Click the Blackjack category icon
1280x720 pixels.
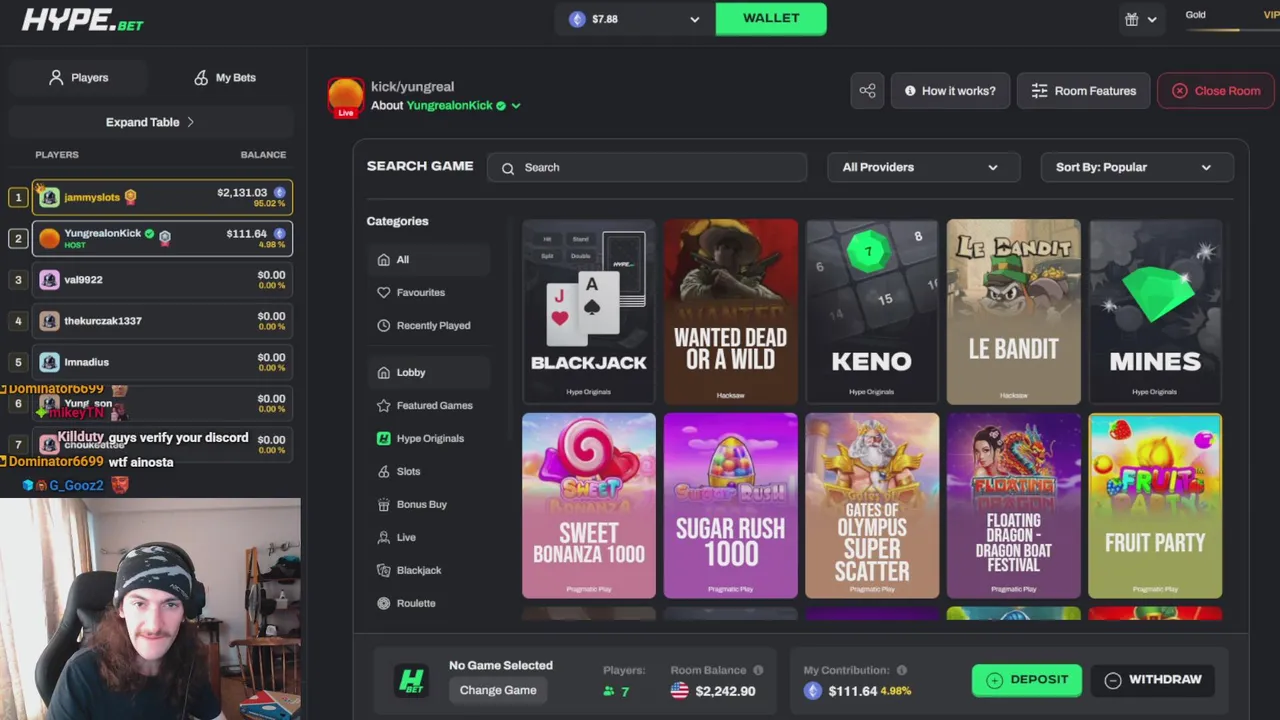(x=383, y=571)
